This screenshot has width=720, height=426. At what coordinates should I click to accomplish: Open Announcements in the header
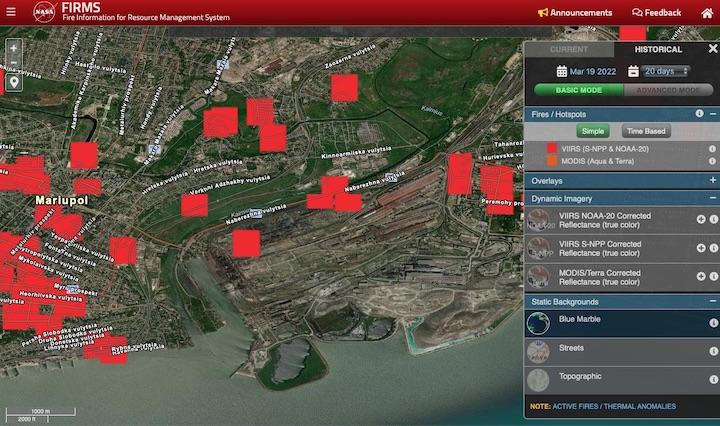[x=575, y=13]
